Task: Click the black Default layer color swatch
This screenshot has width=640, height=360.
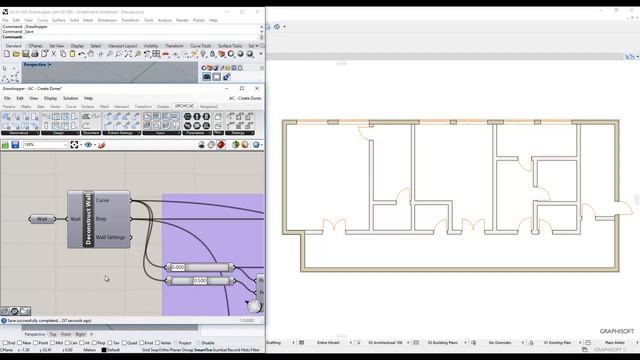Action: click(x=104, y=350)
